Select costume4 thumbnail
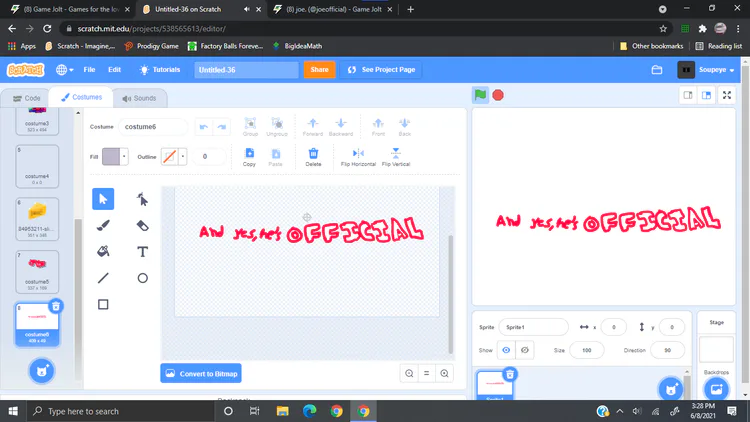 click(x=37, y=167)
